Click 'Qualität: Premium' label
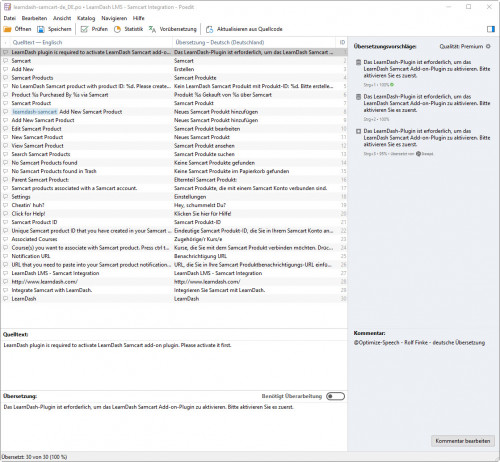The height and width of the screenshot is (462, 500). tap(461, 46)
